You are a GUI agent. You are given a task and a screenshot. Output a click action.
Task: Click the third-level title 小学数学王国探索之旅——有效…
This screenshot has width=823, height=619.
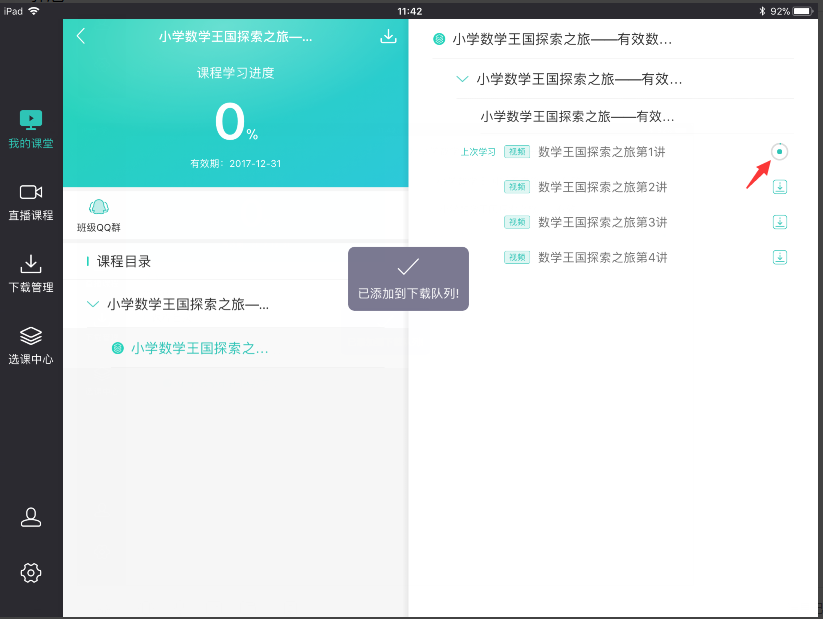pos(577,116)
